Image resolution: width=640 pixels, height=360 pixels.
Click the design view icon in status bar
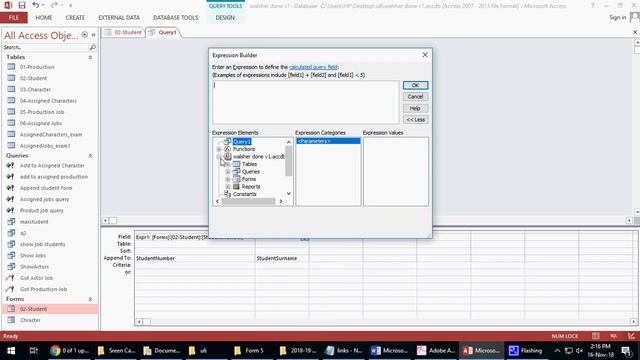[631, 336]
